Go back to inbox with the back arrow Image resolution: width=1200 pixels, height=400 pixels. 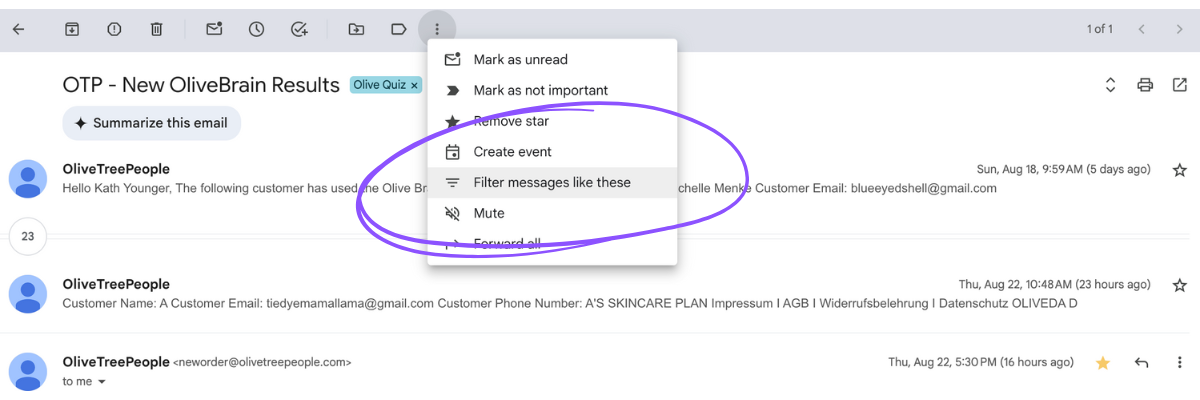(x=18, y=29)
